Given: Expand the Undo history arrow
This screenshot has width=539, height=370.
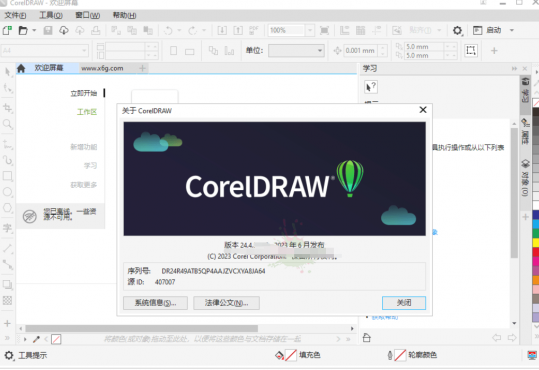Looking at the screenshot, I should 179,31.
